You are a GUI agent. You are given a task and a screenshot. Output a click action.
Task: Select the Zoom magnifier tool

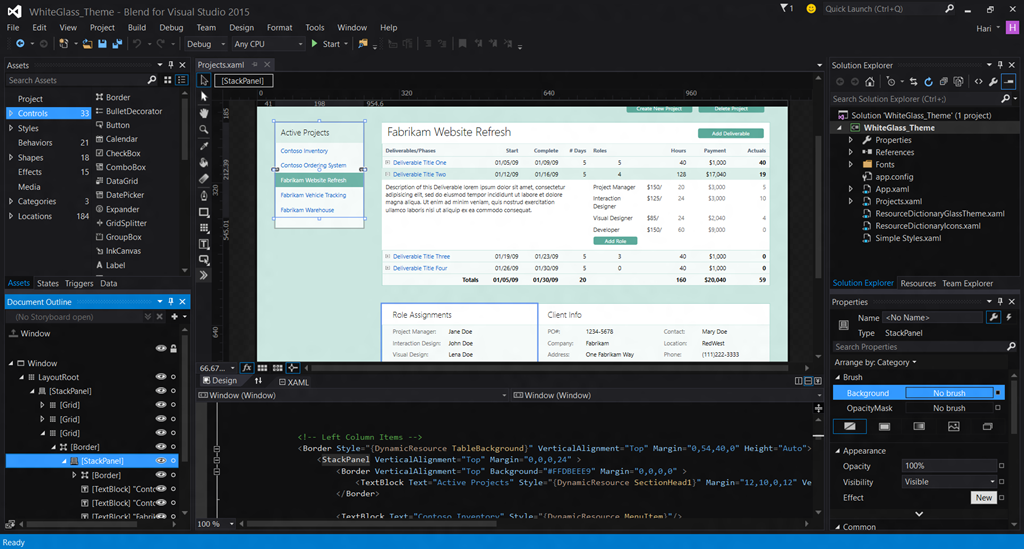tap(204, 129)
